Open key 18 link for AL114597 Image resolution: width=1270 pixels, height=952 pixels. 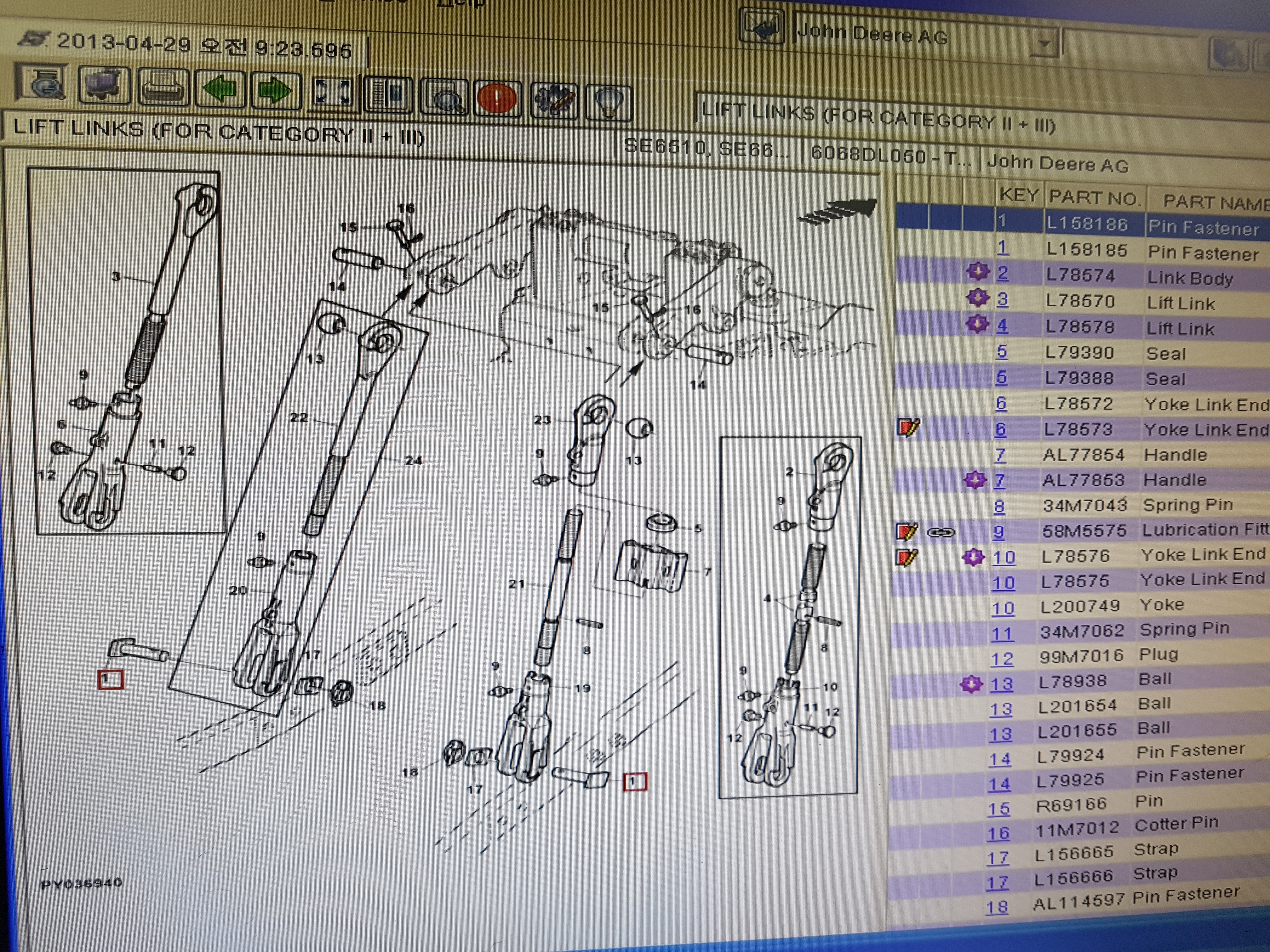tap(997, 907)
